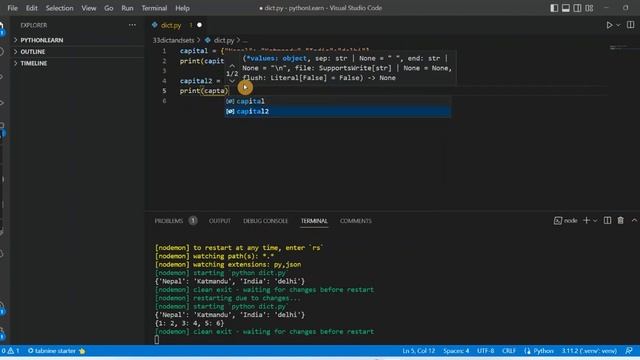Click feedback icon at status bar end
Image resolution: width=640 pixels, height=360 pixels.
(629, 351)
